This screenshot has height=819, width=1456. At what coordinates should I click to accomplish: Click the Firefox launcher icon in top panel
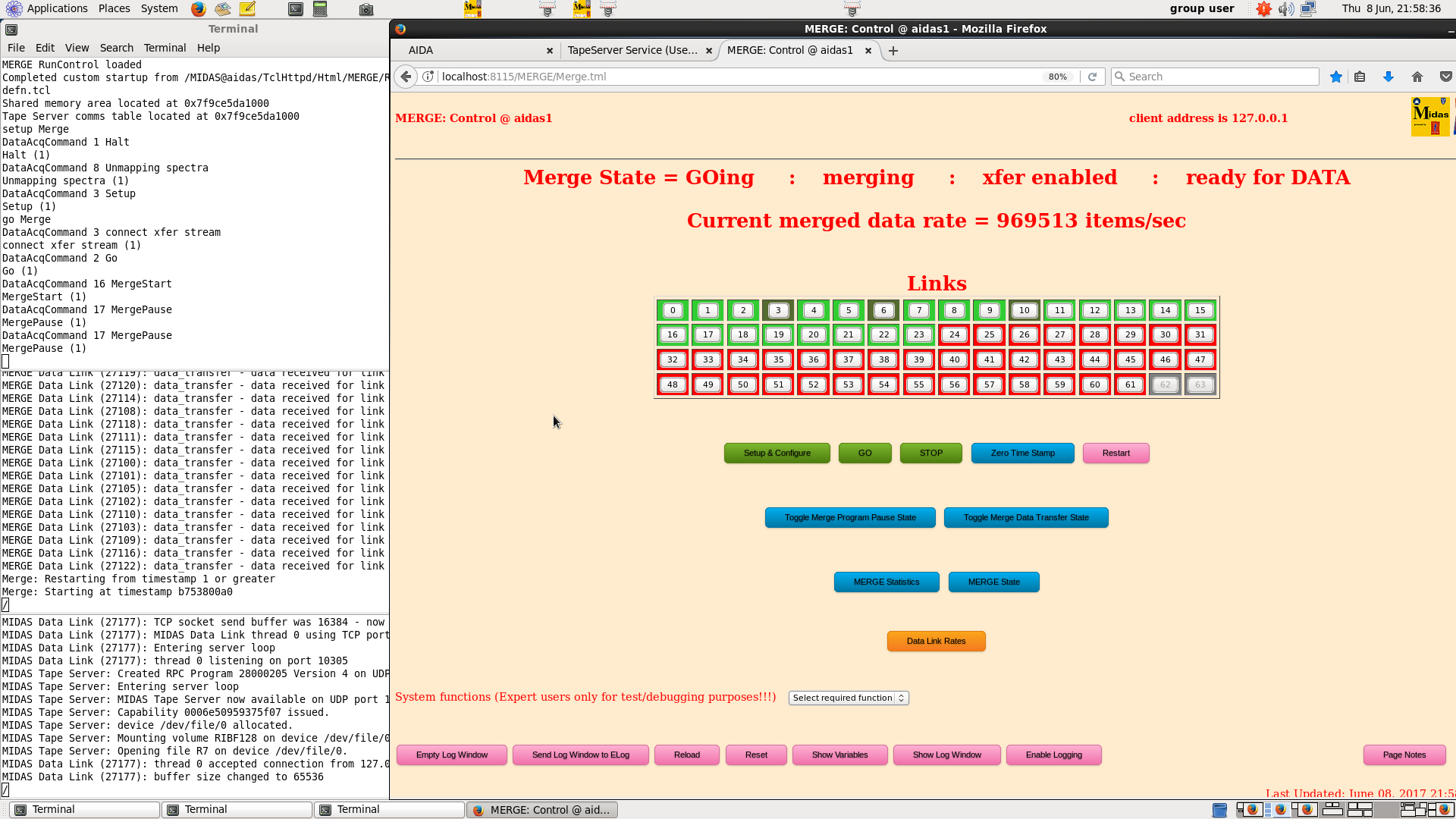198,9
